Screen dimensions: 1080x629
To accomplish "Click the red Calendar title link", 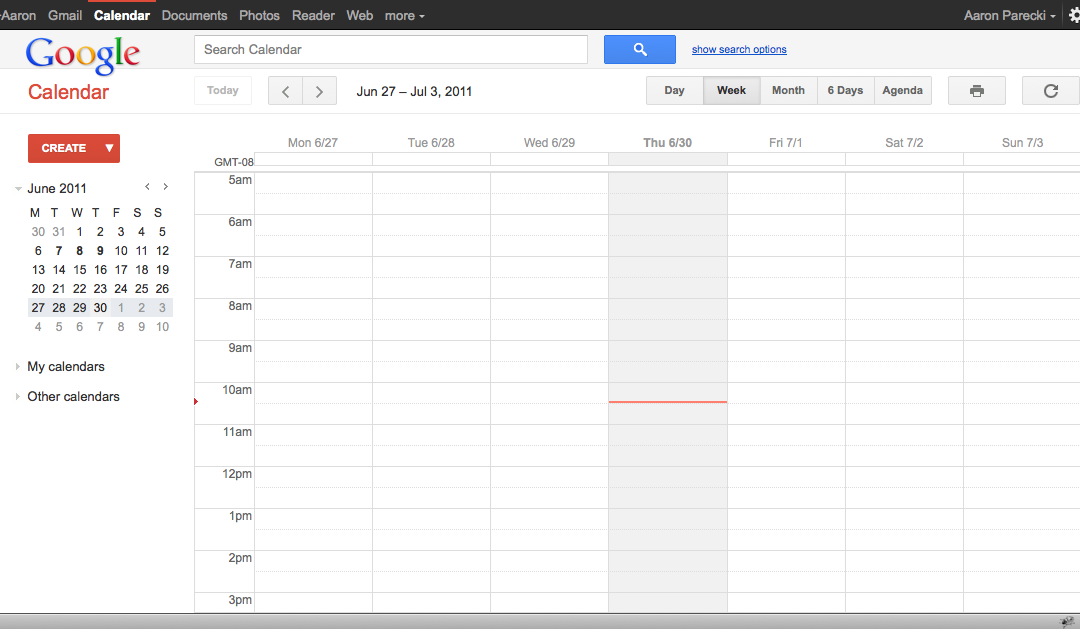I will tap(68, 92).
